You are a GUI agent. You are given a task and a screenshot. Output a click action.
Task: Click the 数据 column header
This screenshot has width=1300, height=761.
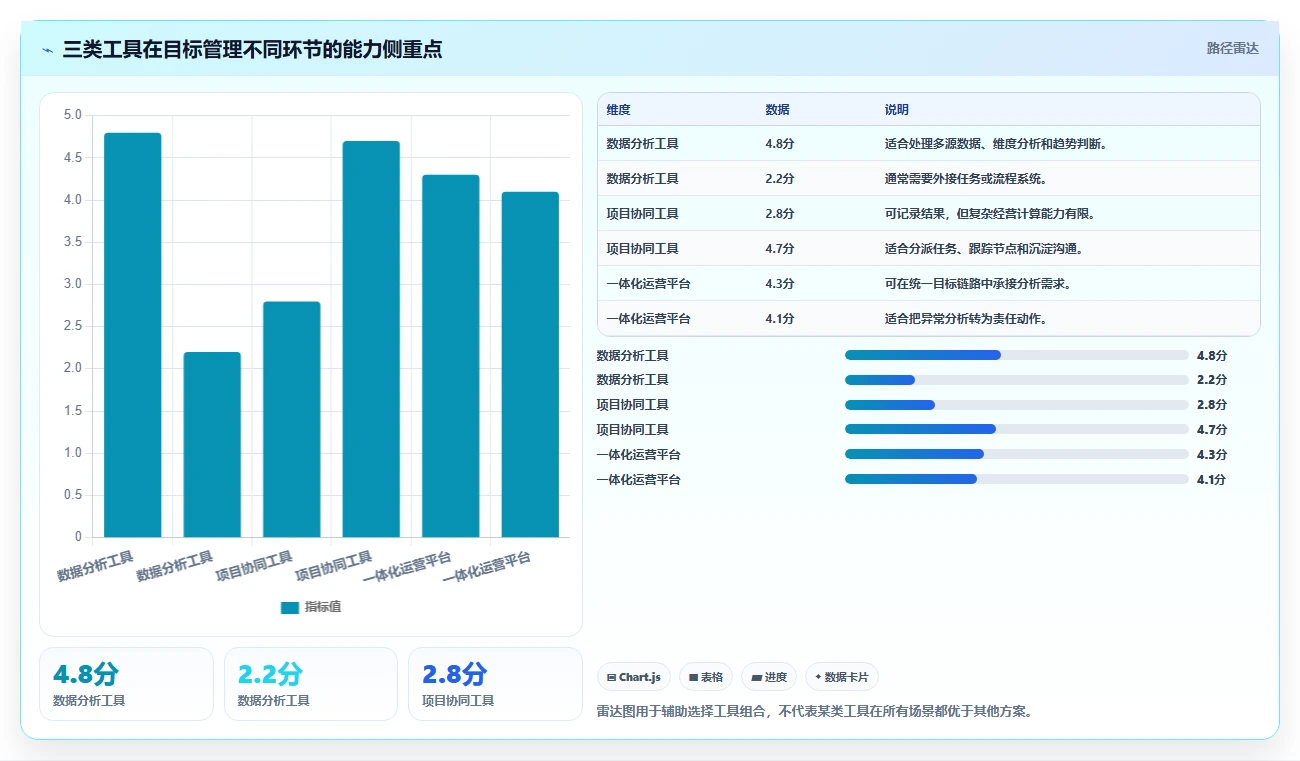pyautogui.click(x=777, y=110)
